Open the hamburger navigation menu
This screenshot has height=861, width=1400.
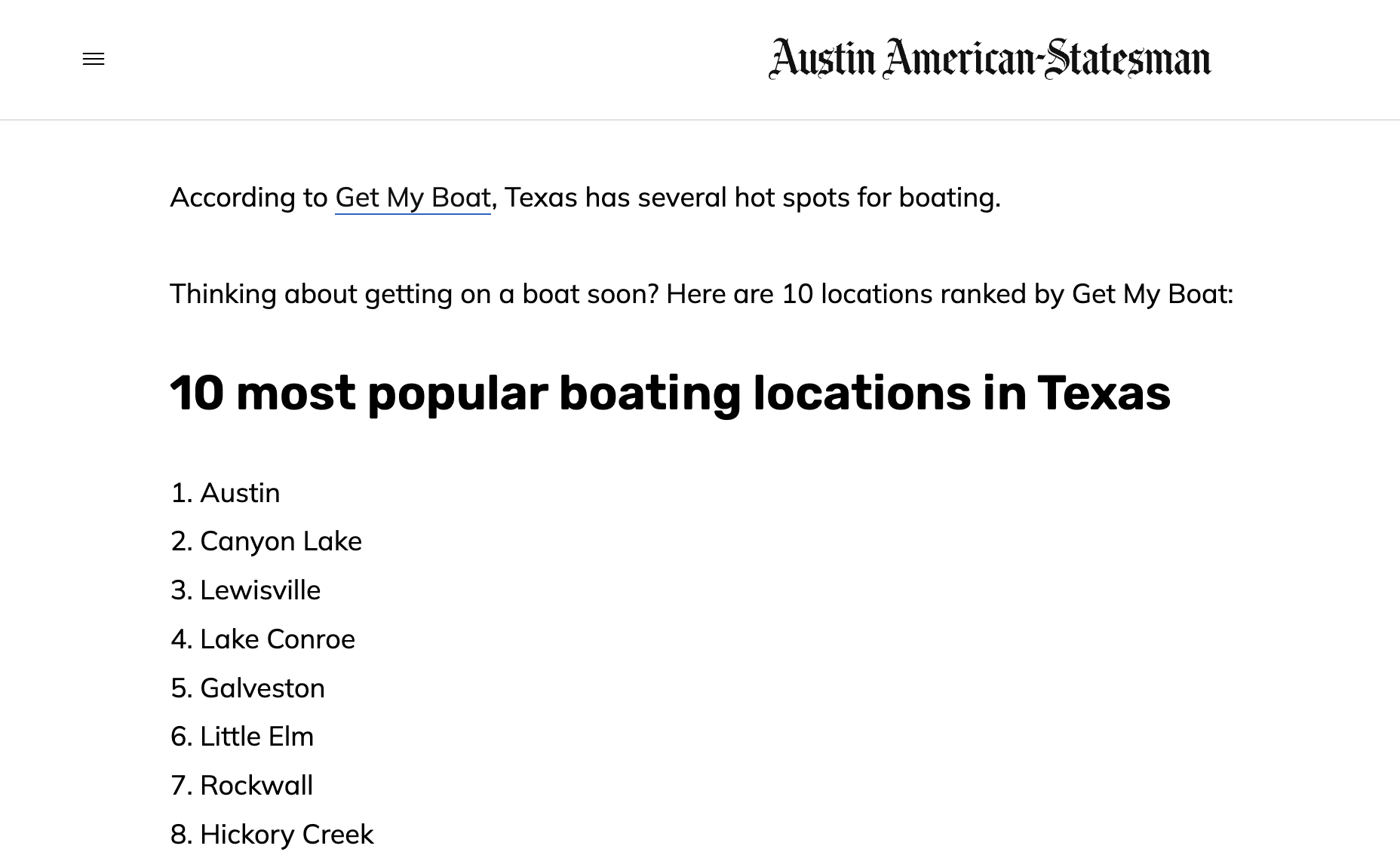(x=94, y=59)
